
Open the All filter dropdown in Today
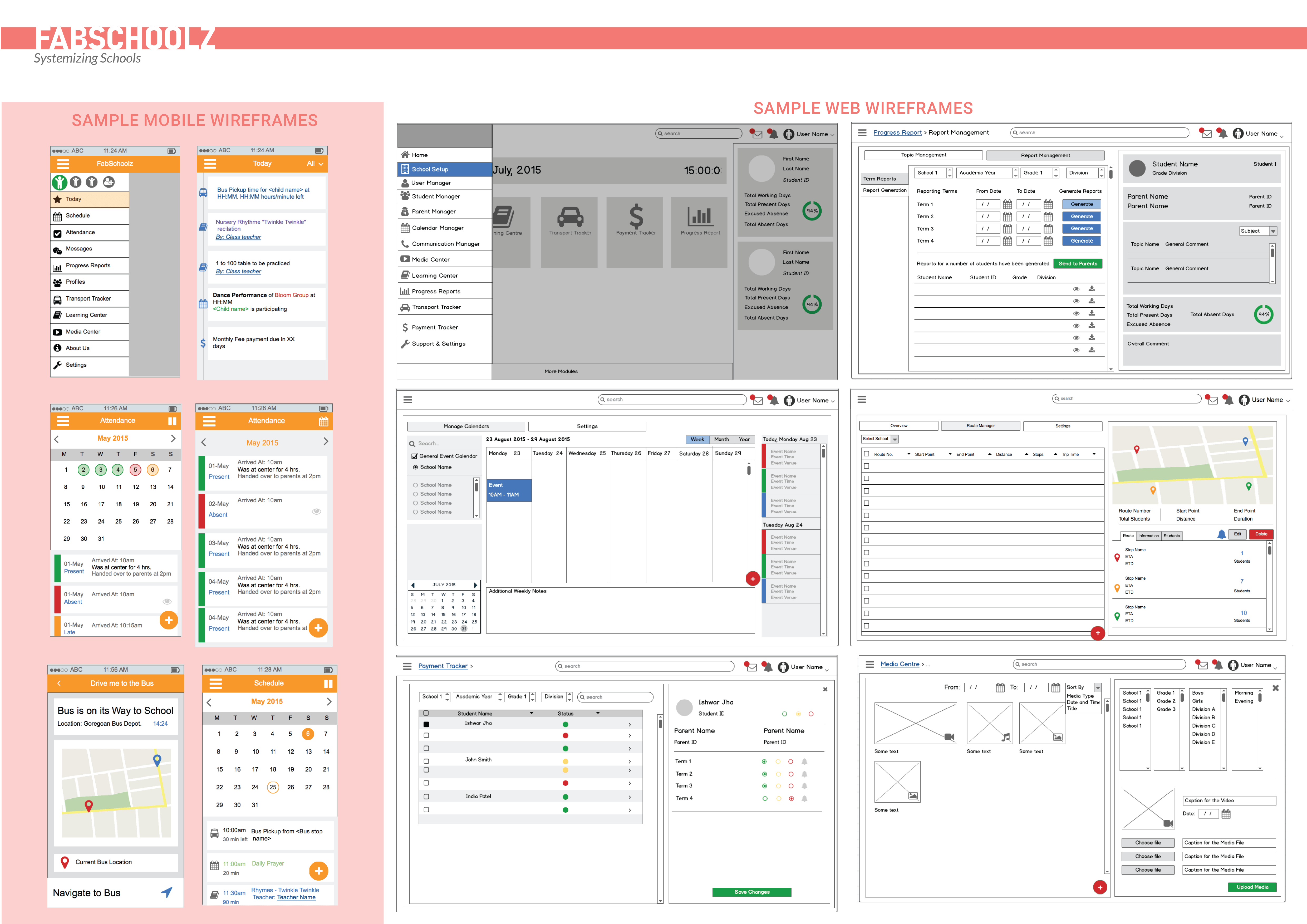[x=315, y=164]
